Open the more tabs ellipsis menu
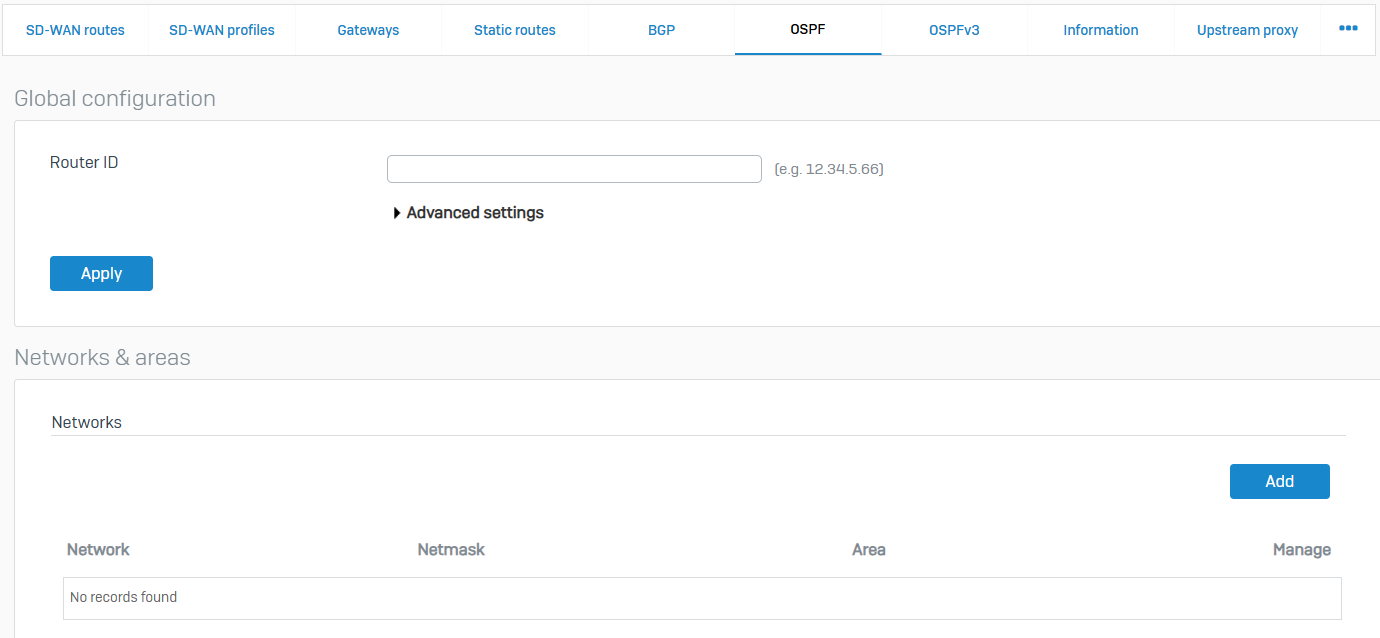This screenshot has height=638, width=1380. [x=1348, y=29]
